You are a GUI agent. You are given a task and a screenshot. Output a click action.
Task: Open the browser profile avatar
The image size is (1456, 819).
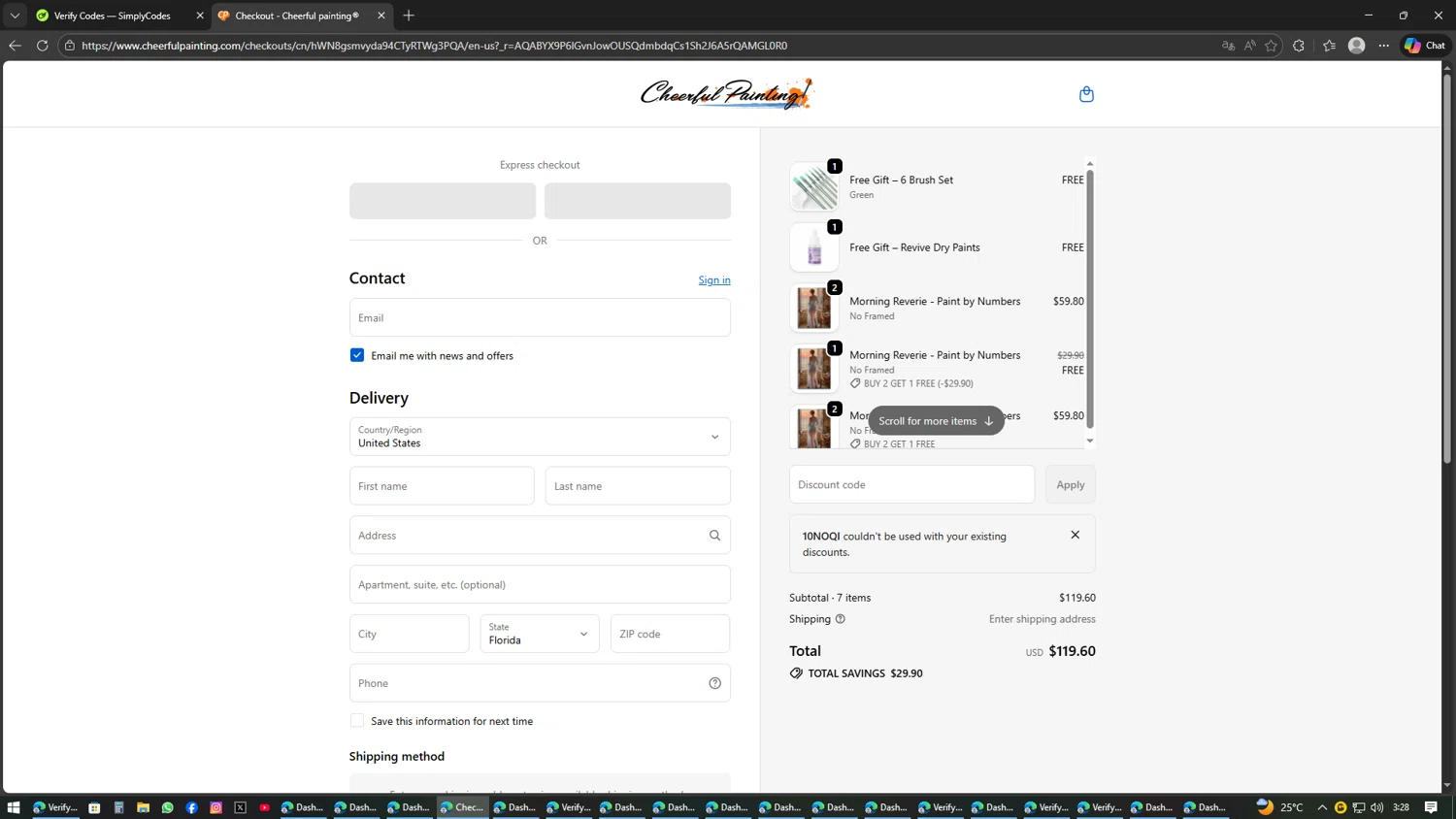click(1357, 46)
